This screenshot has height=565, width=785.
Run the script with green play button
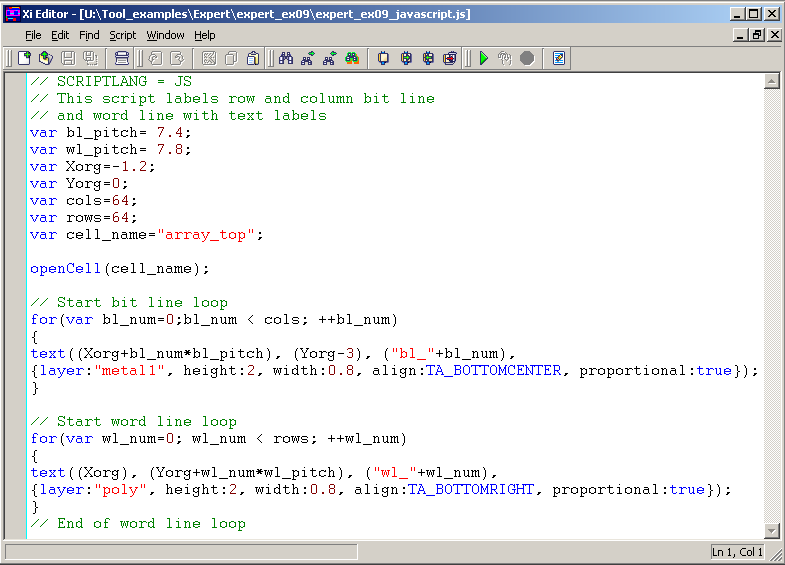tap(483, 58)
